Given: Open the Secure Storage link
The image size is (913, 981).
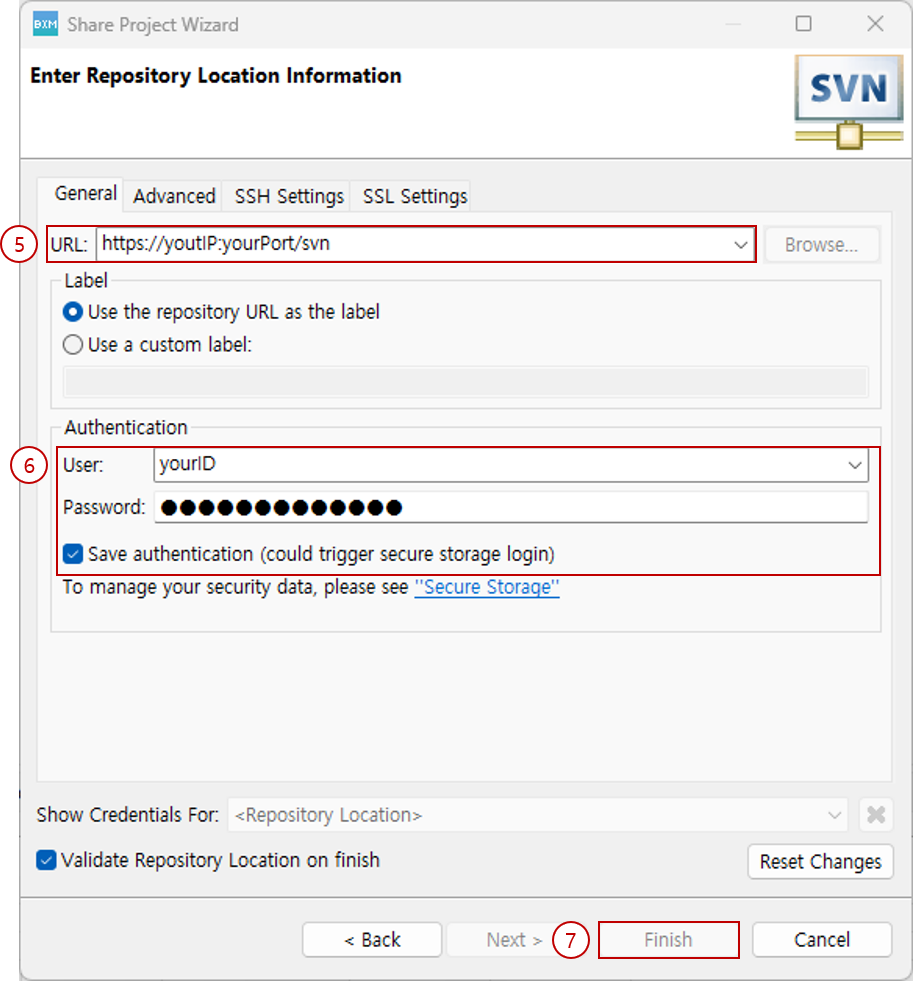Looking at the screenshot, I should click(x=487, y=587).
